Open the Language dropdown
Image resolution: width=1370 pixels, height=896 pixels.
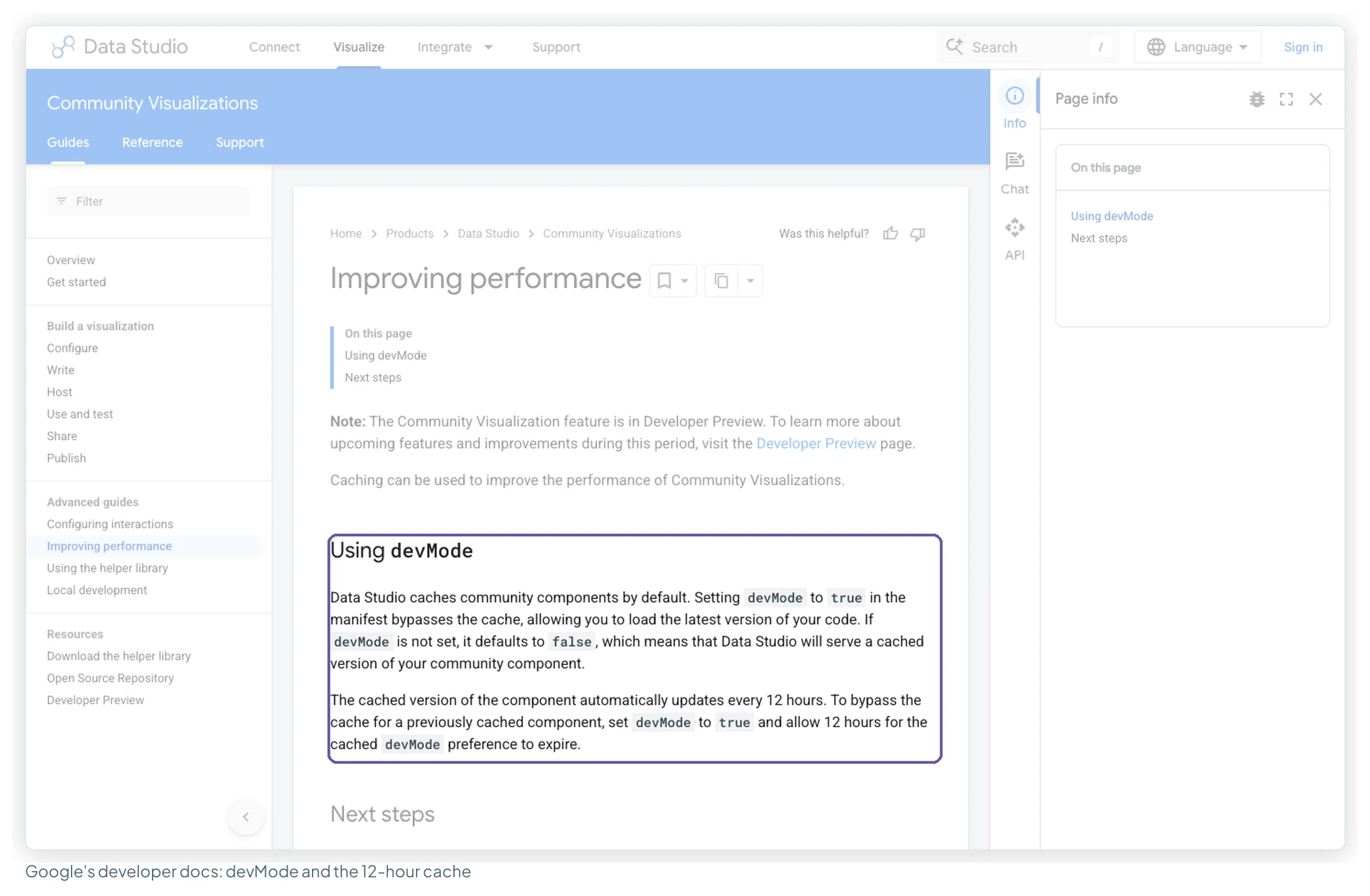[x=1198, y=47]
